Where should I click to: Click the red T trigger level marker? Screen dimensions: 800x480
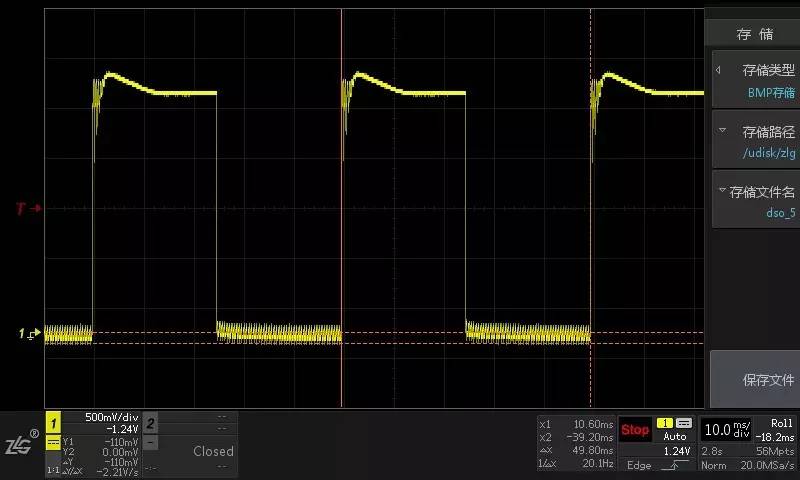coord(28,208)
